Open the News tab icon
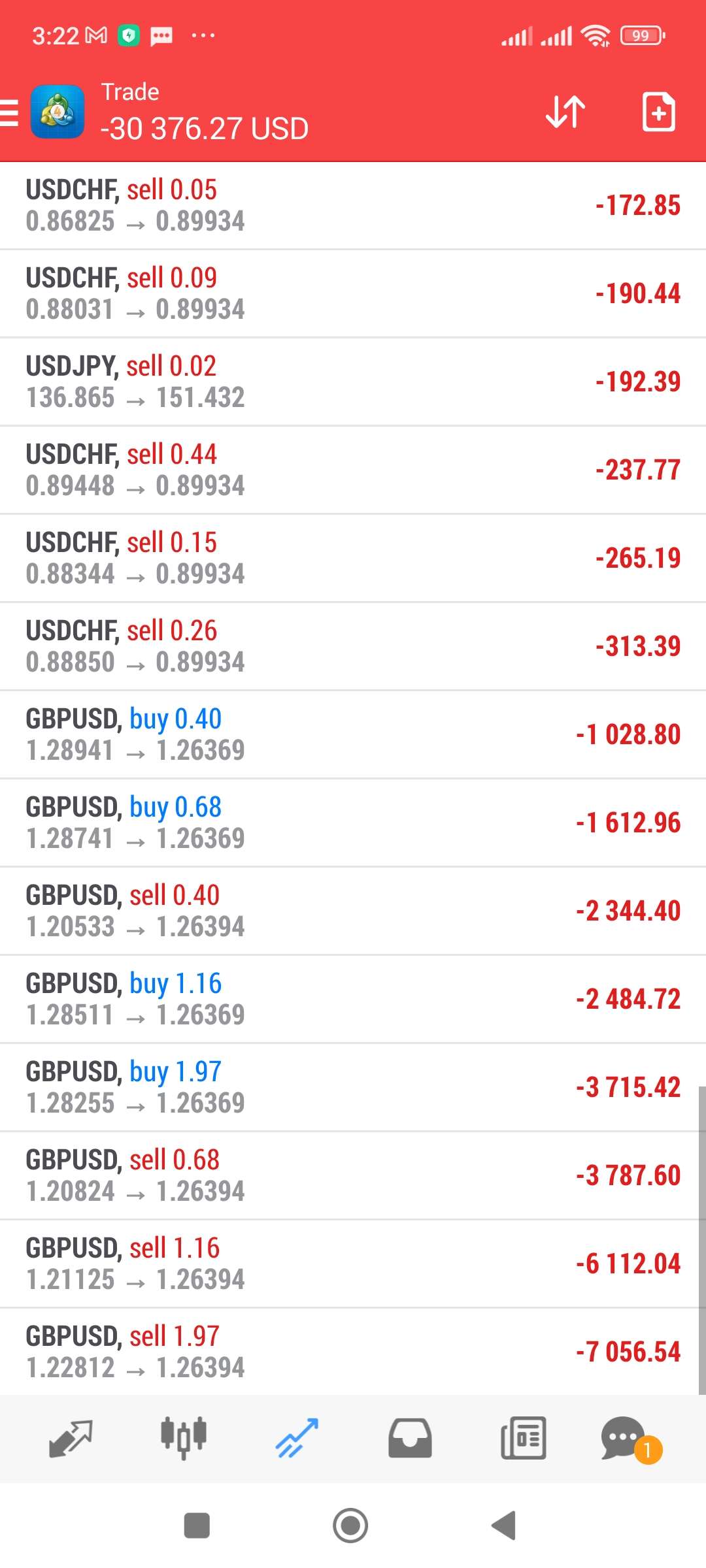The image size is (706, 1568). [x=523, y=1439]
